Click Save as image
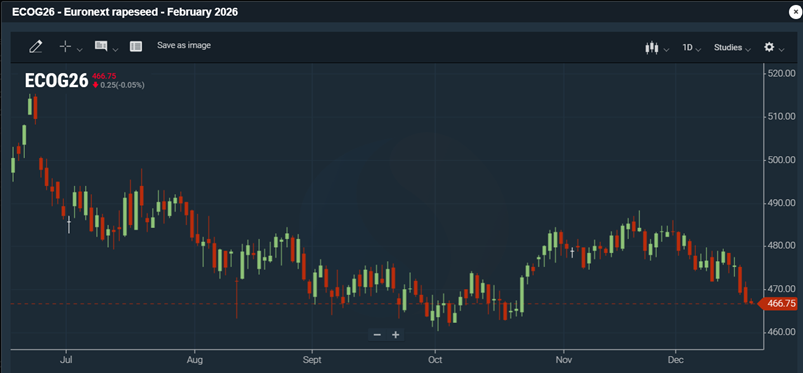 pyautogui.click(x=184, y=45)
